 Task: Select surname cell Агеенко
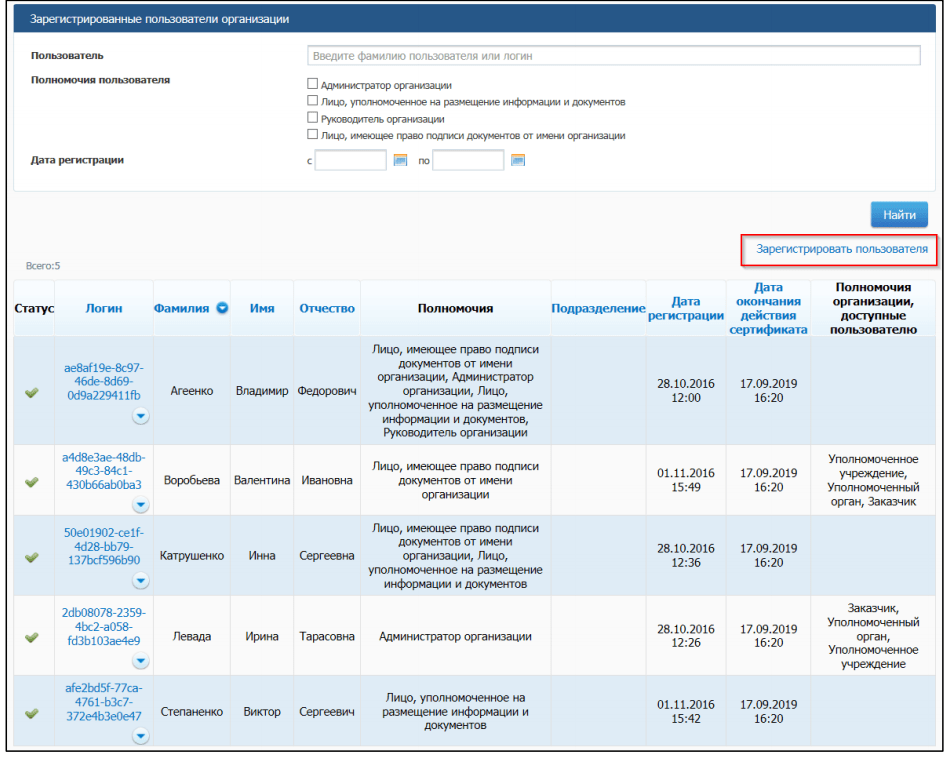click(x=192, y=391)
